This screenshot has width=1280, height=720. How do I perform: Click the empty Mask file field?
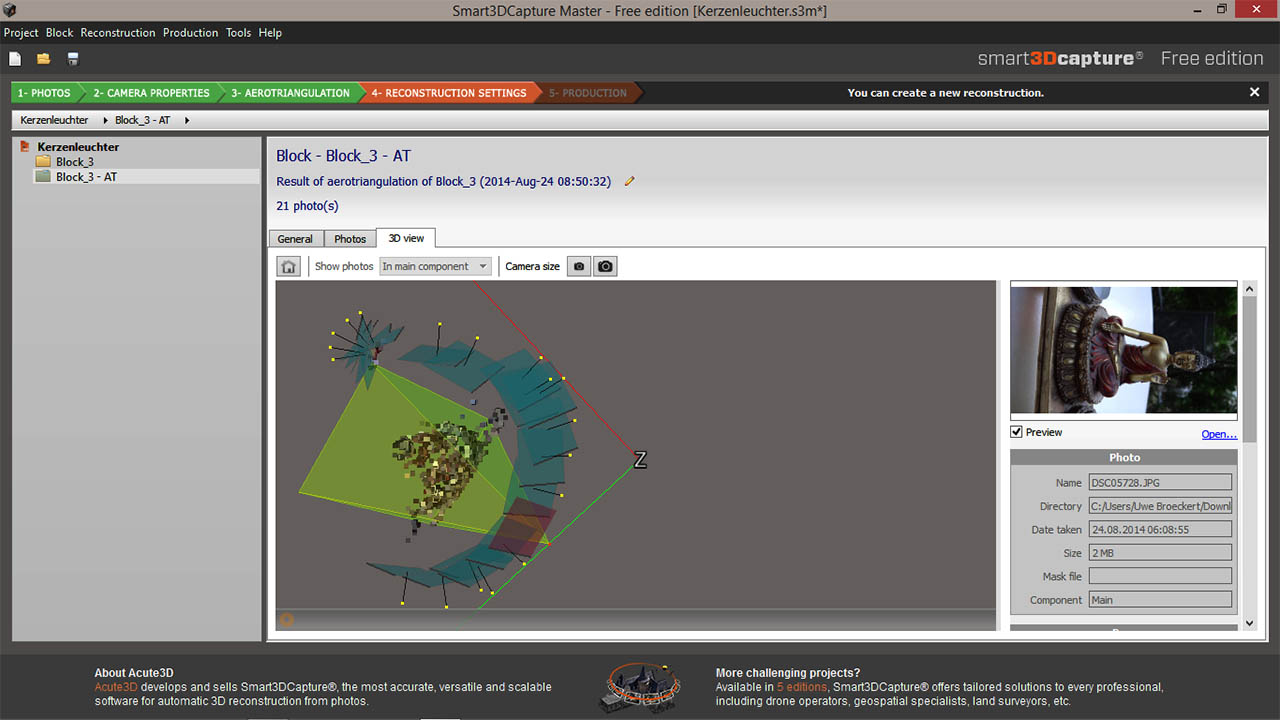[x=1160, y=576]
